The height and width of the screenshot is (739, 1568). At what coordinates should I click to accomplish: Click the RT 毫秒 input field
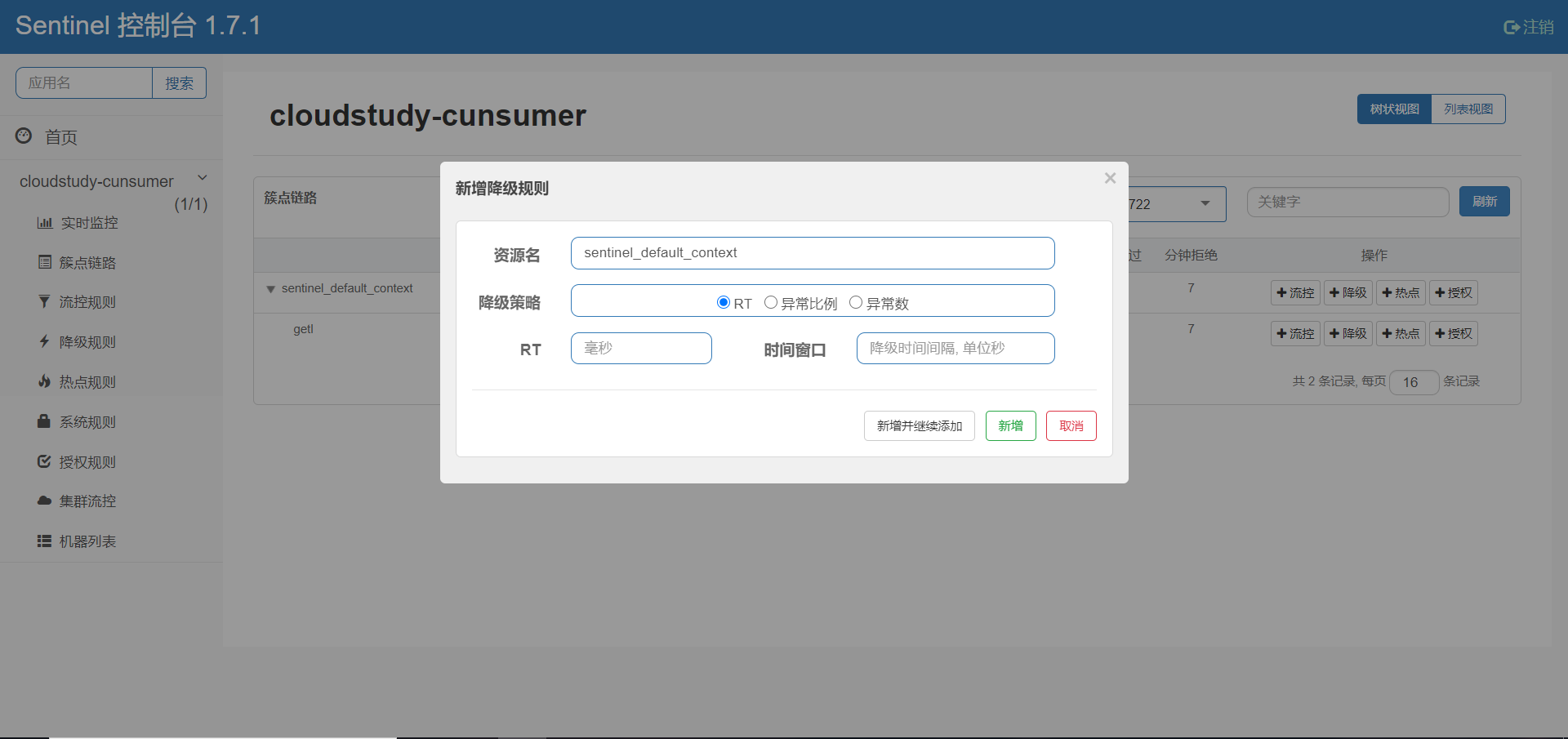pos(641,349)
